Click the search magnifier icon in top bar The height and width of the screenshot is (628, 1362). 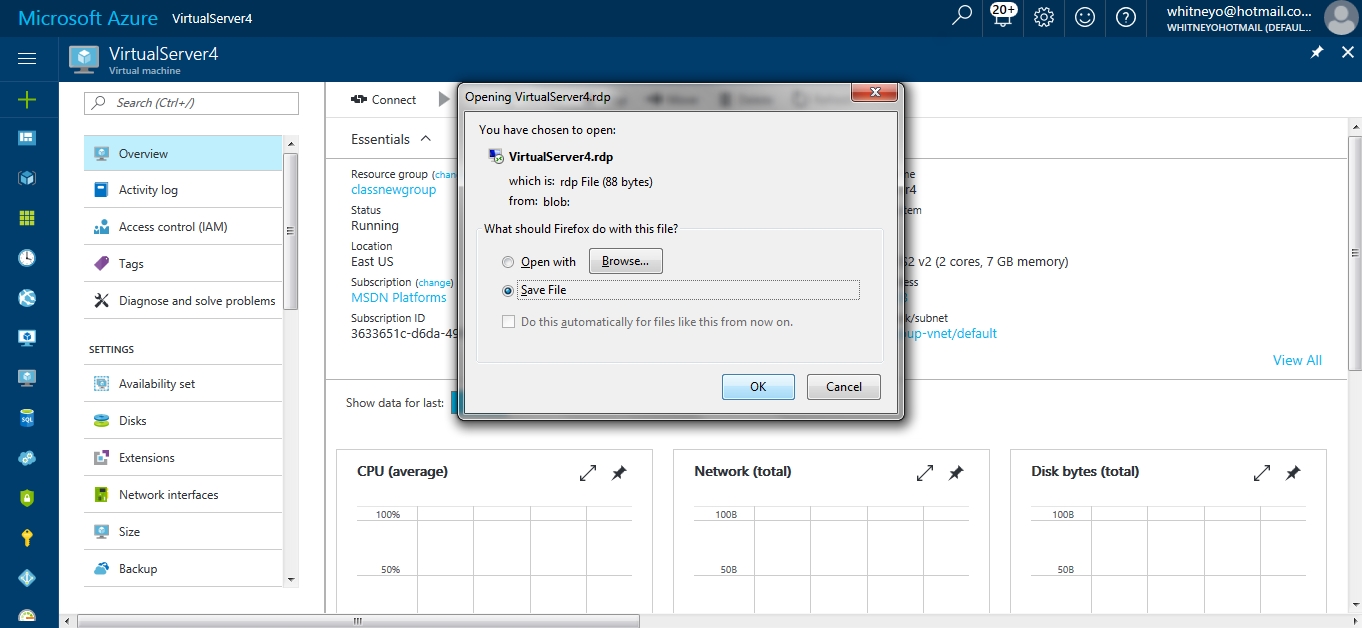pos(962,17)
